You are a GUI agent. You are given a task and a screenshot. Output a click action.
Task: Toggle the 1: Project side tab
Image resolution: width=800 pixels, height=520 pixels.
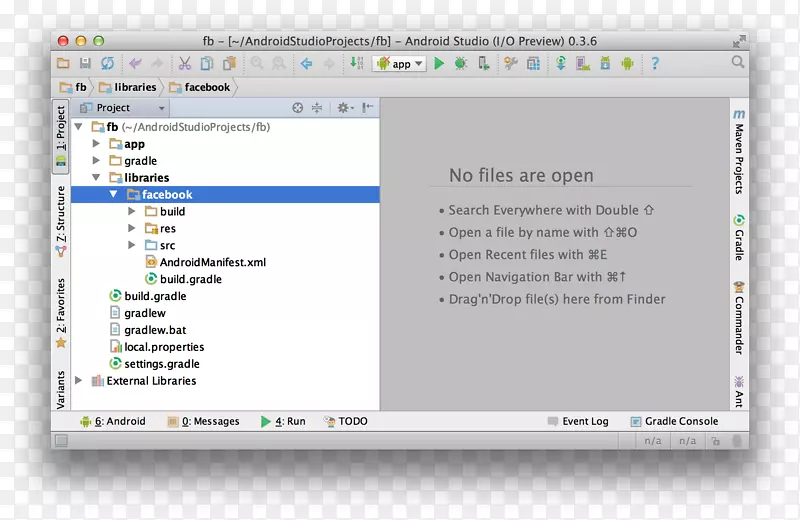pyautogui.click(x=61, y=135)
